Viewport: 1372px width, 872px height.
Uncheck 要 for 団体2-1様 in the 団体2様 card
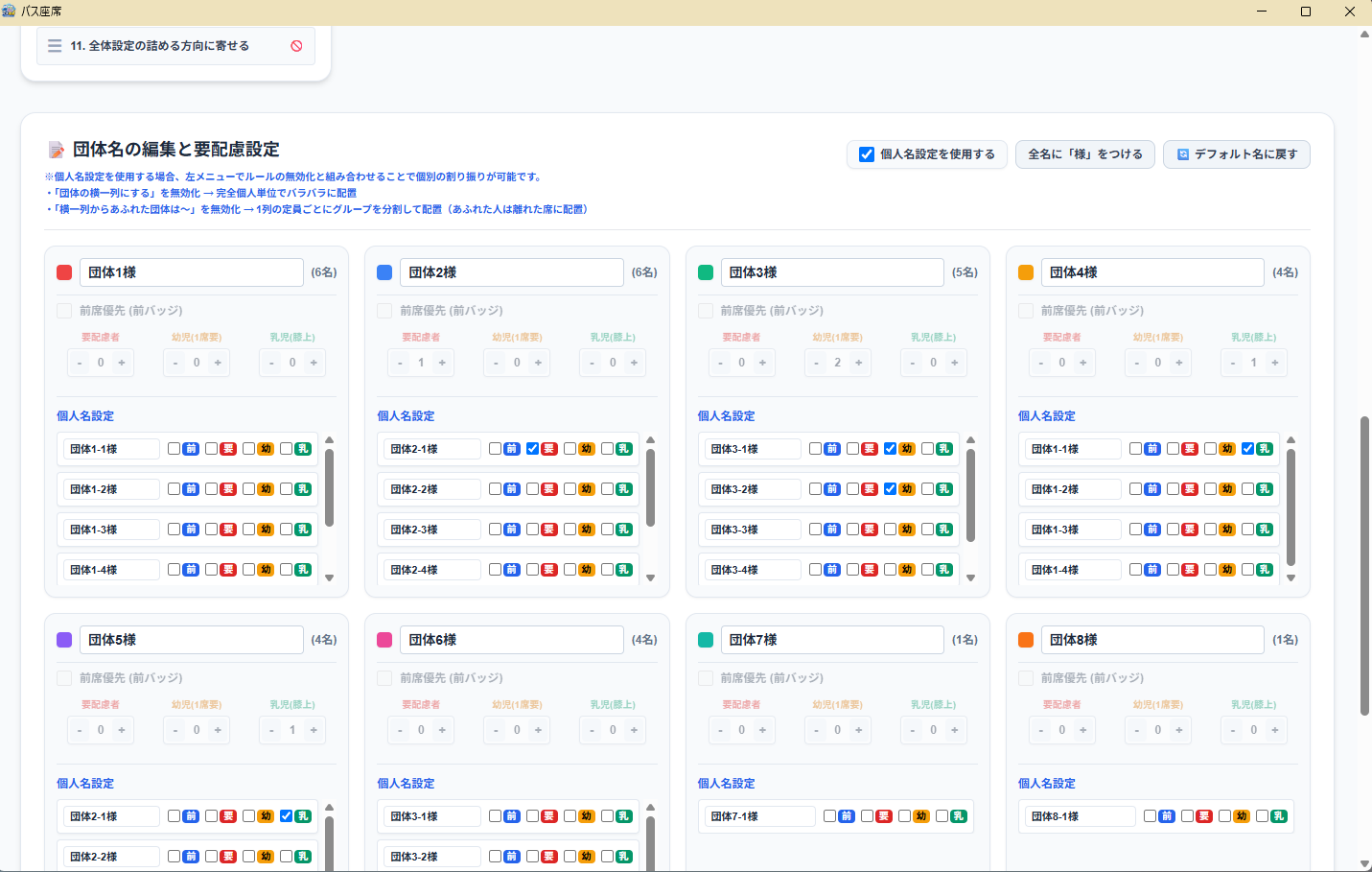click(x=532, y=449)
